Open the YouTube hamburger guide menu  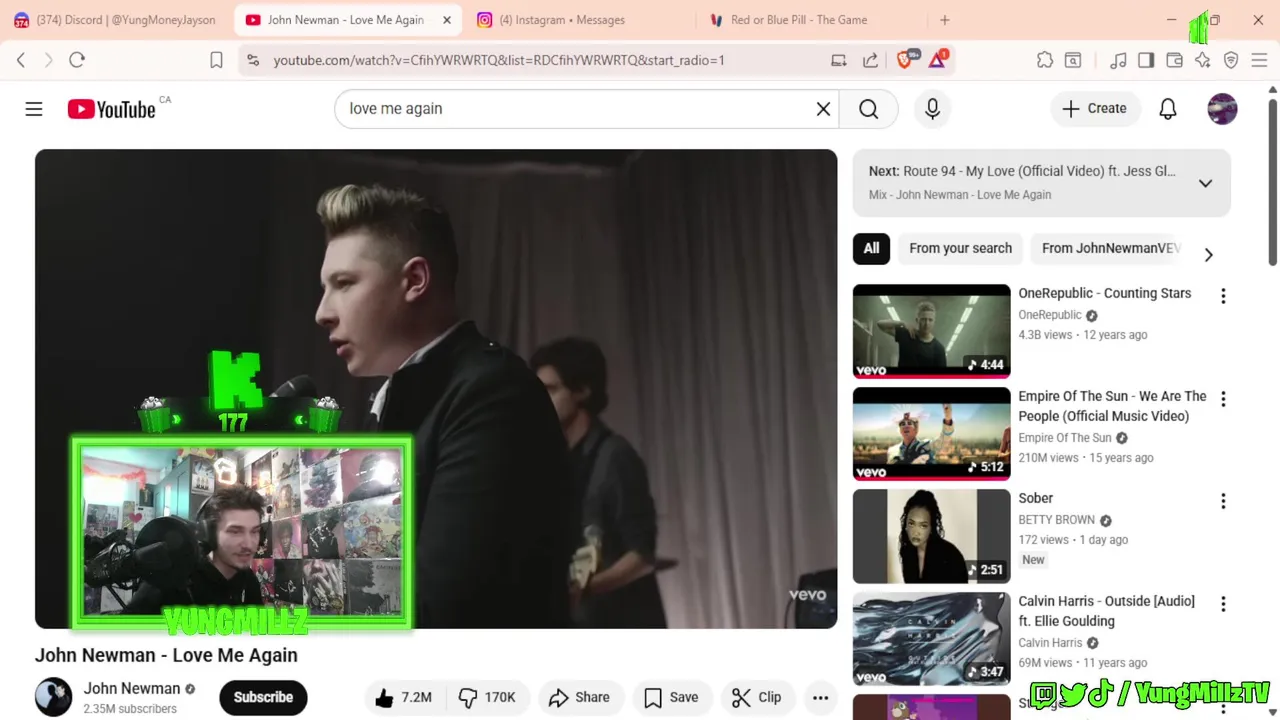[34, 109]
